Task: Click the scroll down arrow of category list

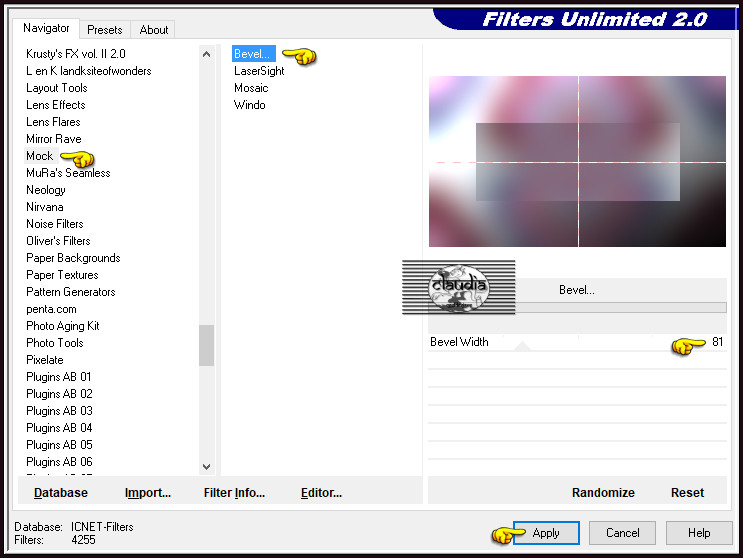Action: (x=207, y=467)
